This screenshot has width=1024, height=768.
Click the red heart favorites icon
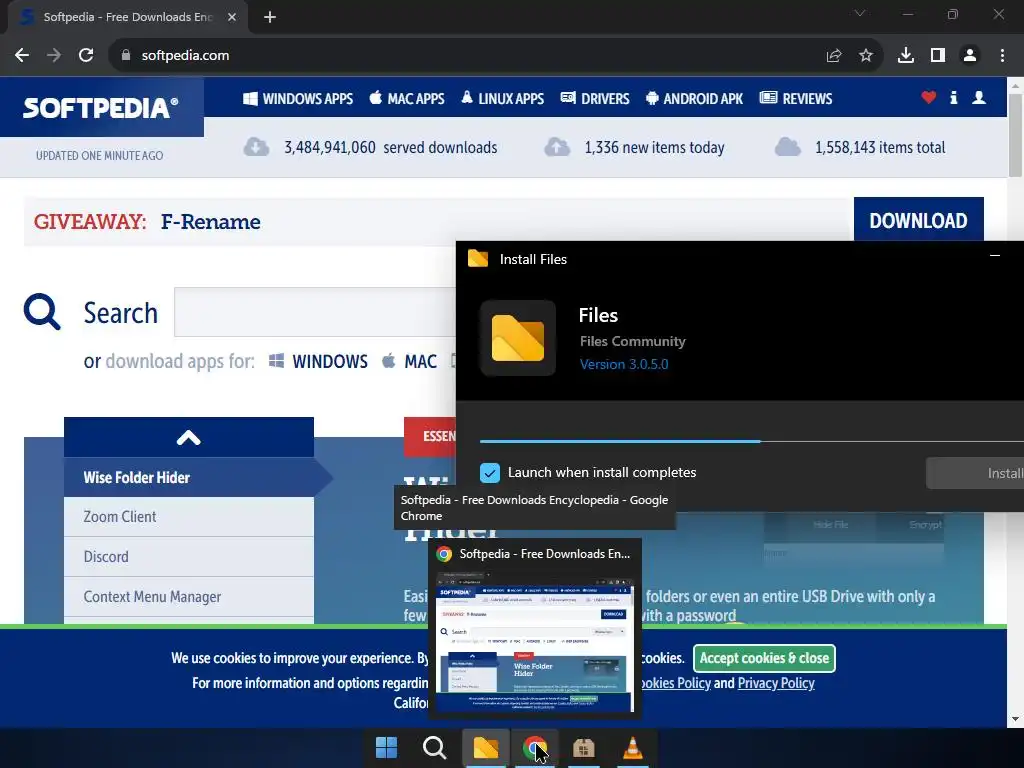click(929, 98)
